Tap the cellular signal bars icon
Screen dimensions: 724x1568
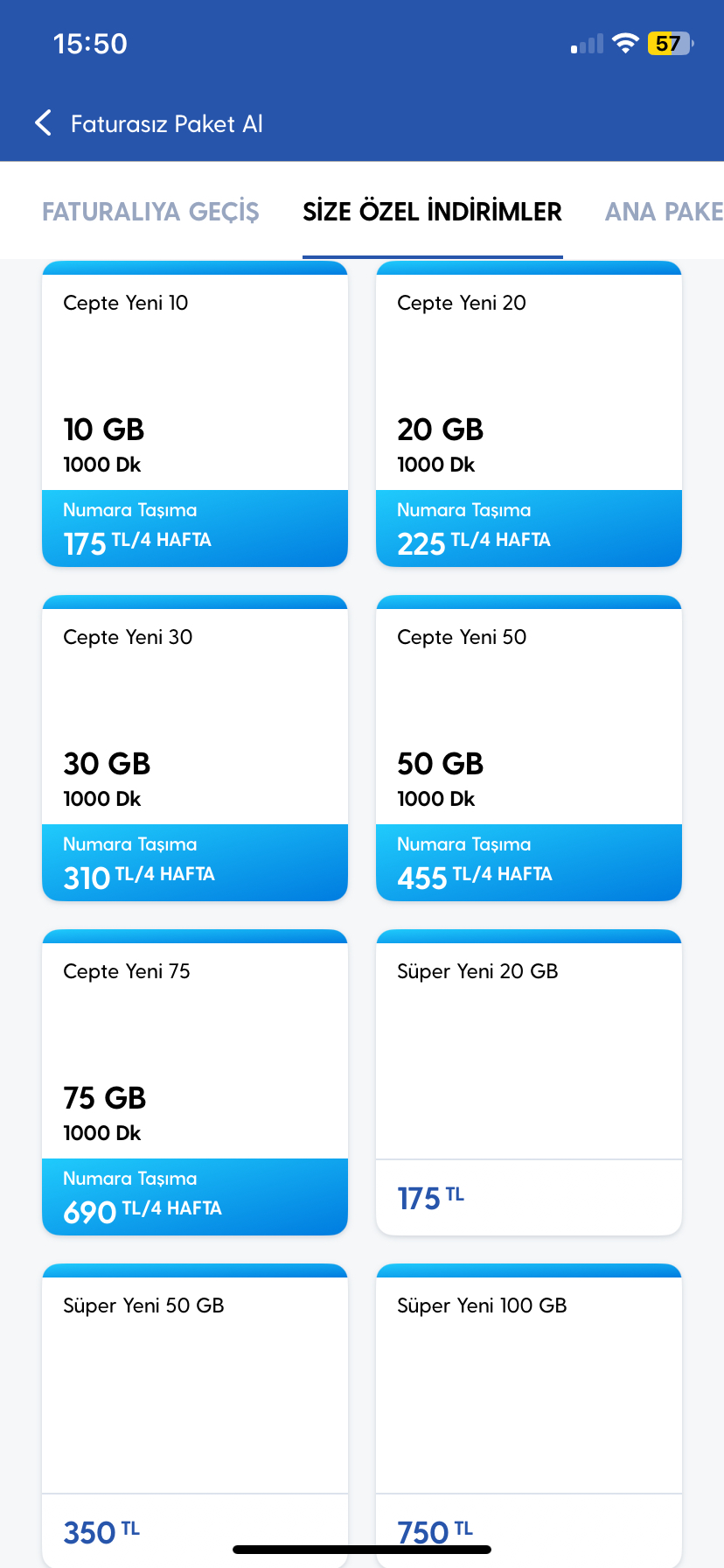[587, 45]
